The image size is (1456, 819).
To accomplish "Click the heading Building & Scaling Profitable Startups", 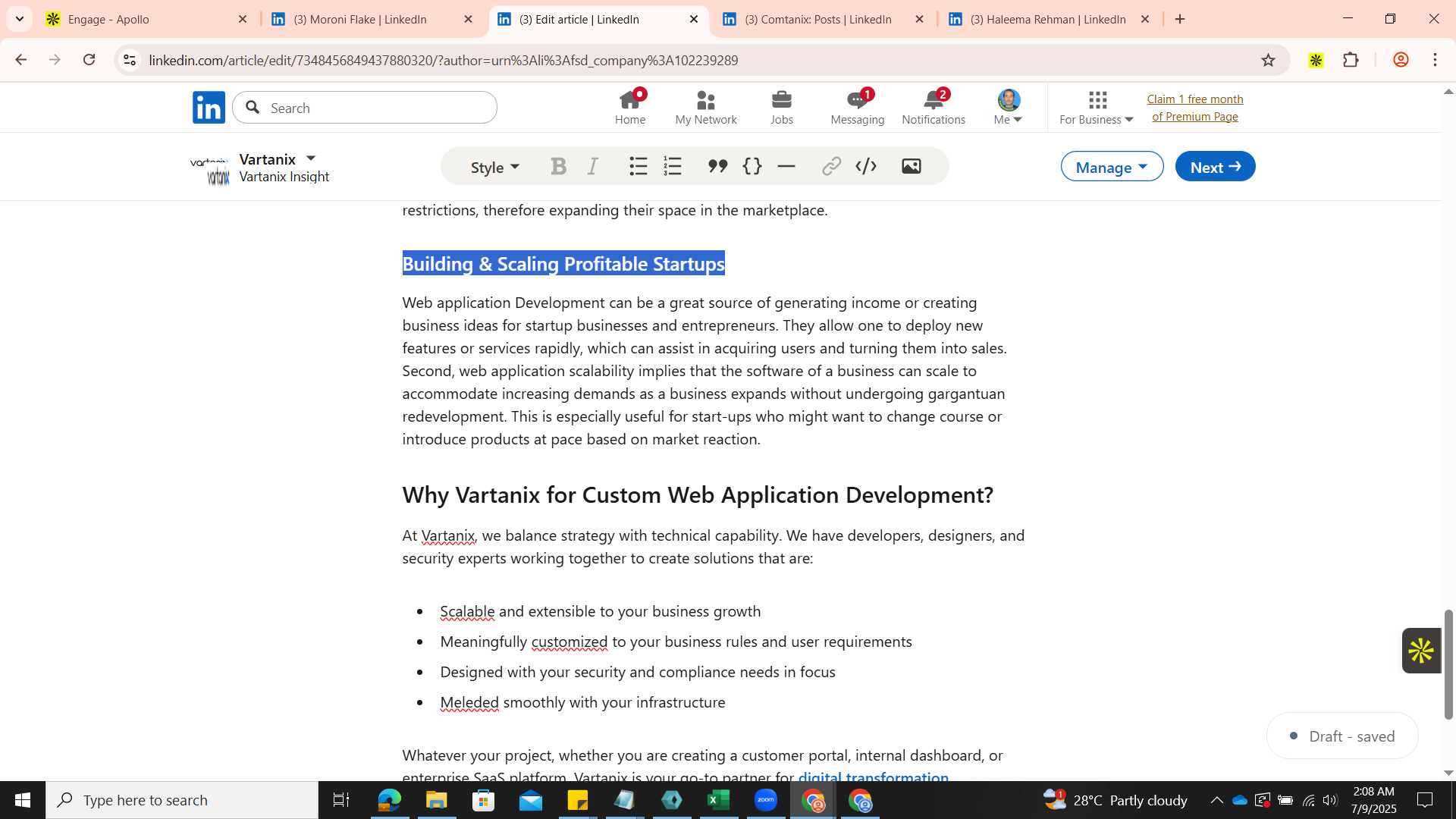I will click(563, 264).
